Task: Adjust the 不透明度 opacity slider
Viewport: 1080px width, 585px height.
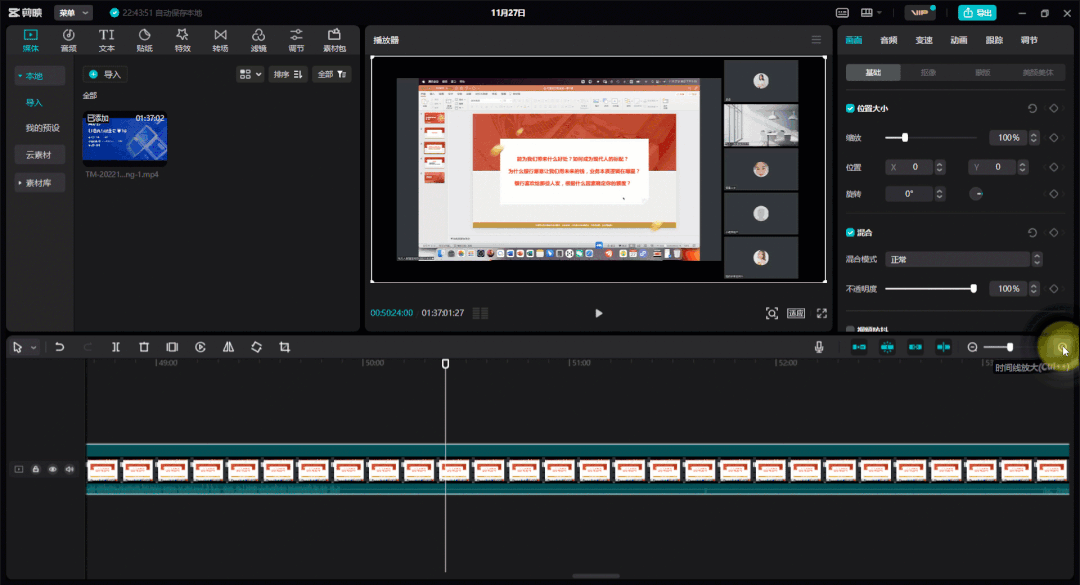Action: click(931, 289)
